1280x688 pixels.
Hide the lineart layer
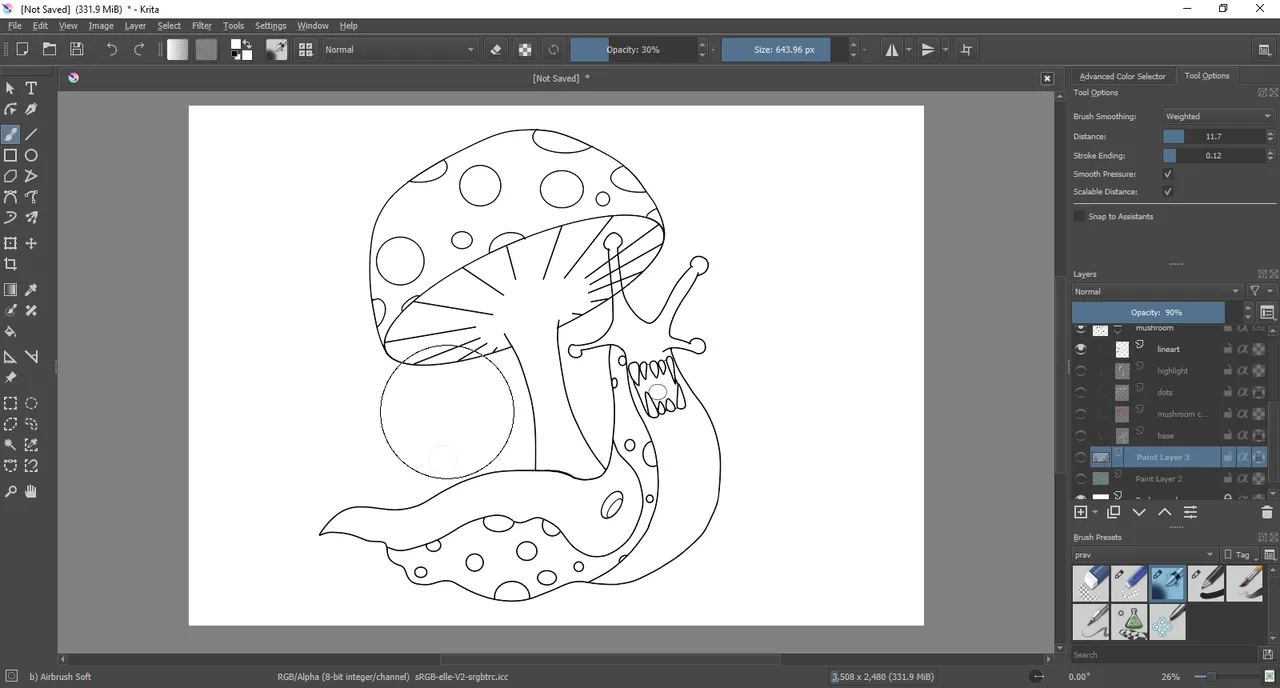coord(1080,349)
